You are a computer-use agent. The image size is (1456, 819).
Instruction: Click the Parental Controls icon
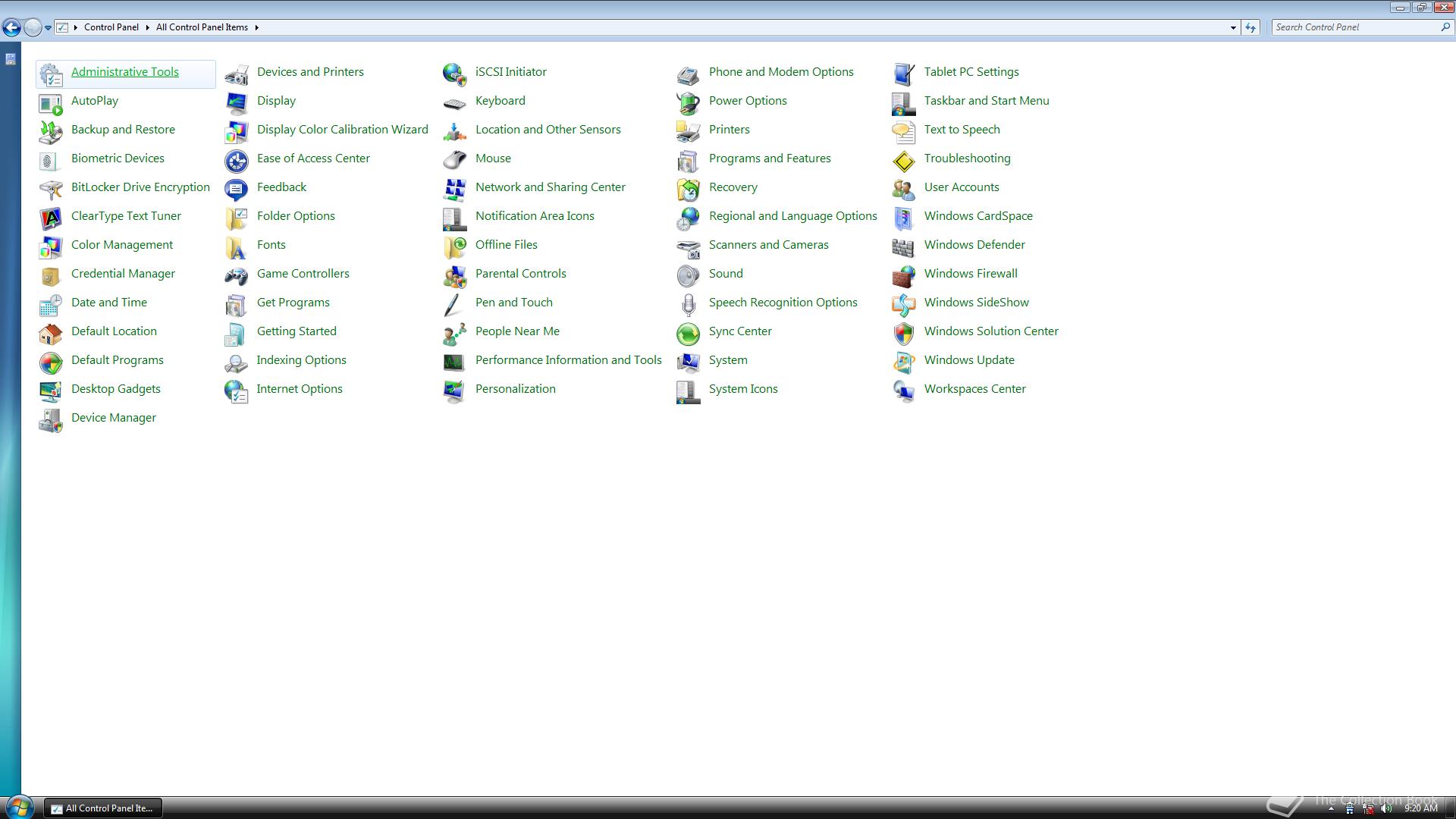point(455,276)
